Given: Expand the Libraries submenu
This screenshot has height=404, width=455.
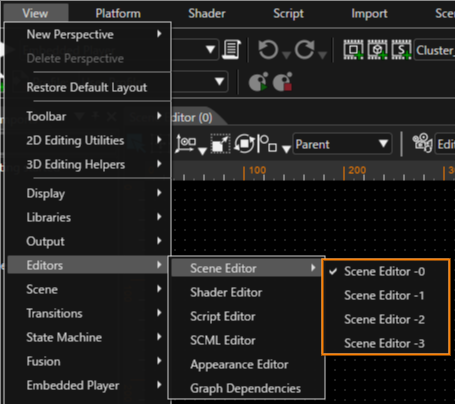Looking at the screenshot, I should click(89, 217).
